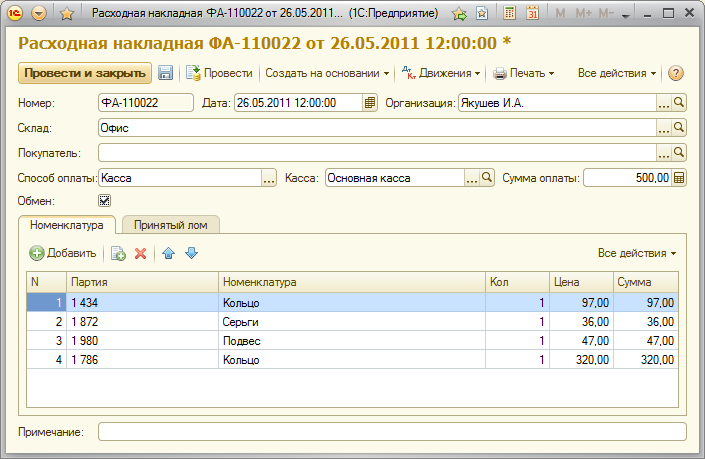Image resolution: width=705 pixels, height=459 pixels.
Task: Click the M- memory subtract button
Action: [x=606, y=13]
